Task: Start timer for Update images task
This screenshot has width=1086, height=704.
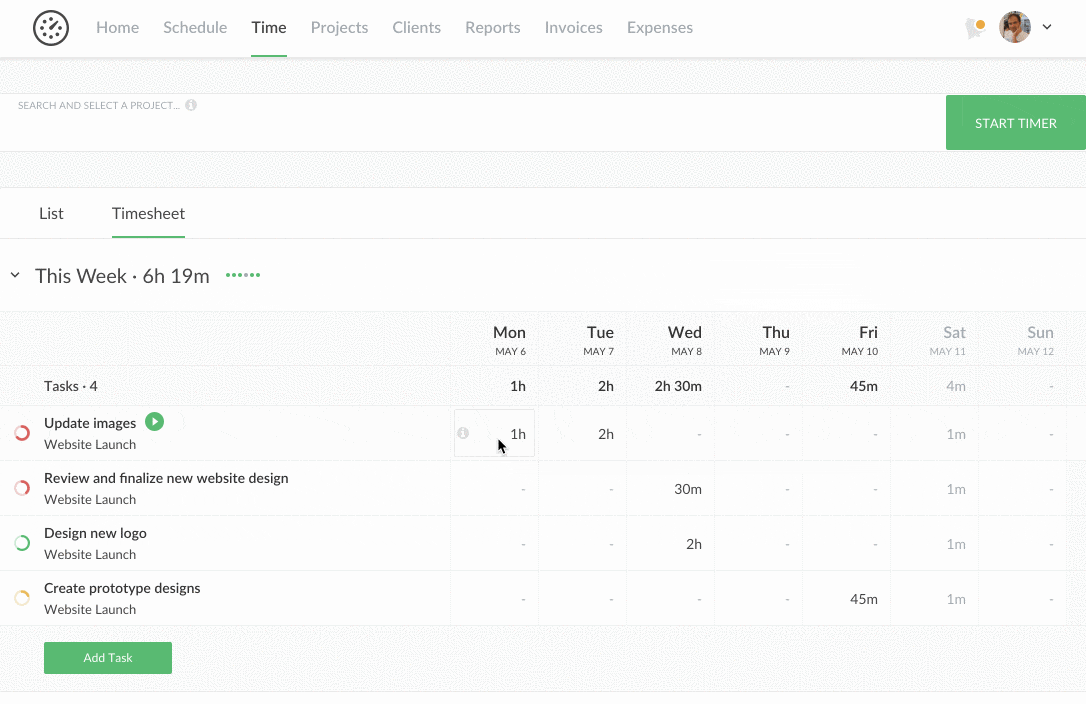Action: pyautogui.click(x=154, y=422)
